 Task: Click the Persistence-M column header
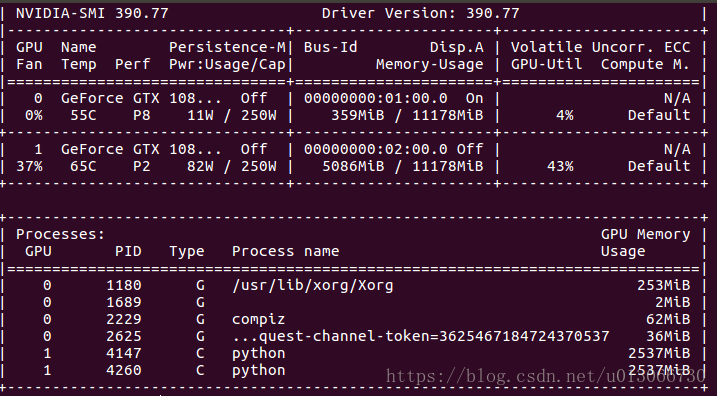227,48
